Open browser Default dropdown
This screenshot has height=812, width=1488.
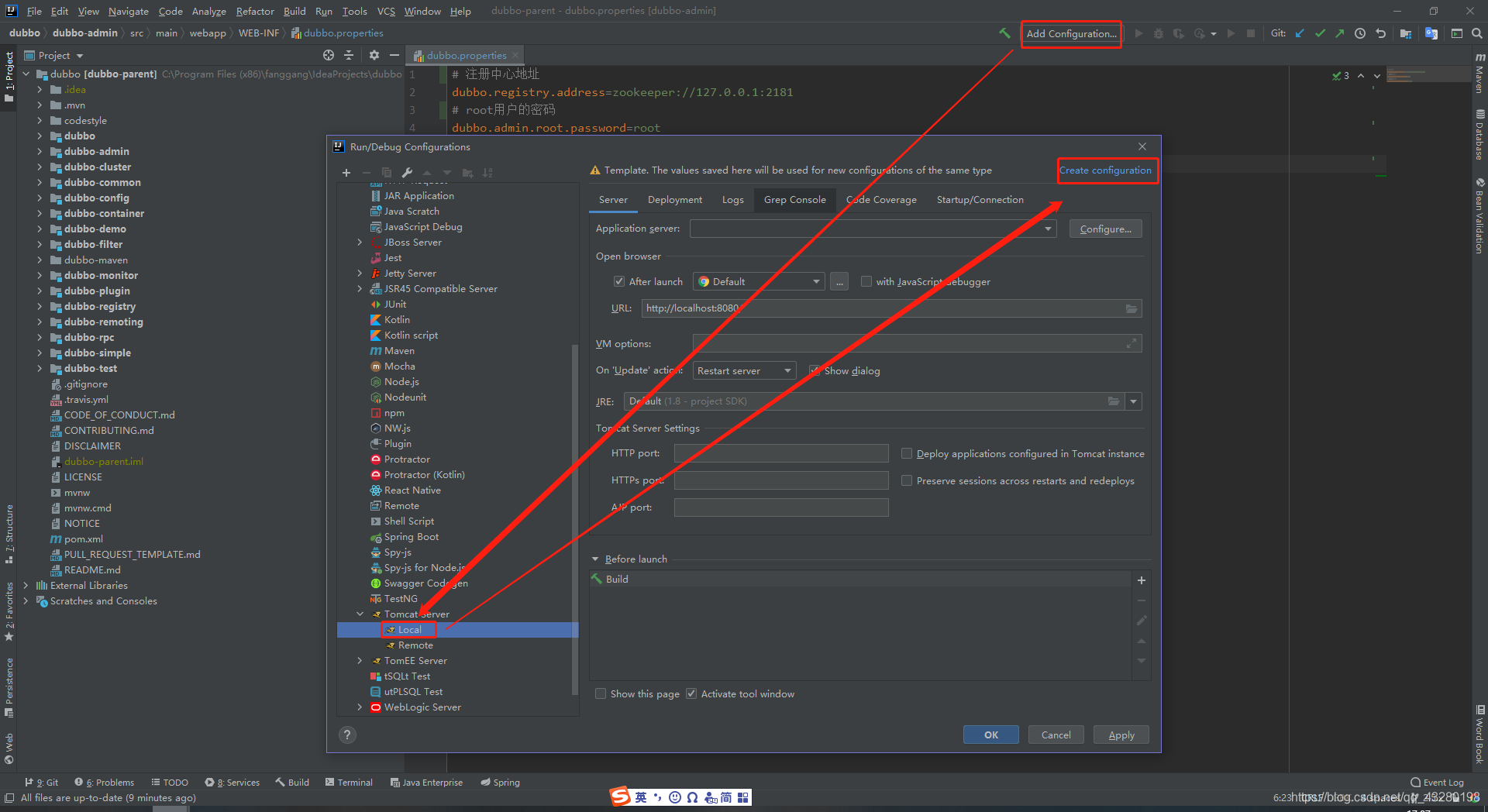759,282
